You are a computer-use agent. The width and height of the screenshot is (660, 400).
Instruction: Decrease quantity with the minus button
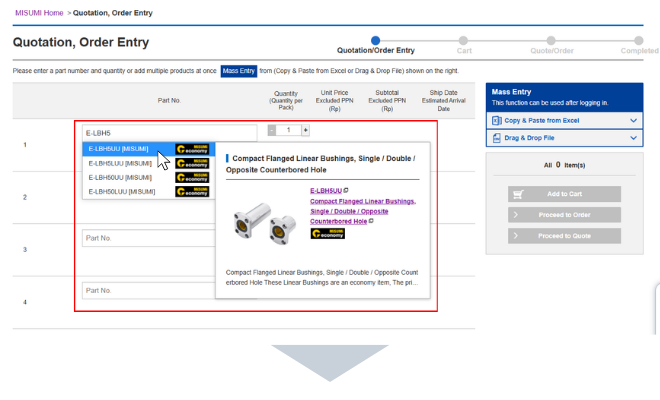click(272, 130)
